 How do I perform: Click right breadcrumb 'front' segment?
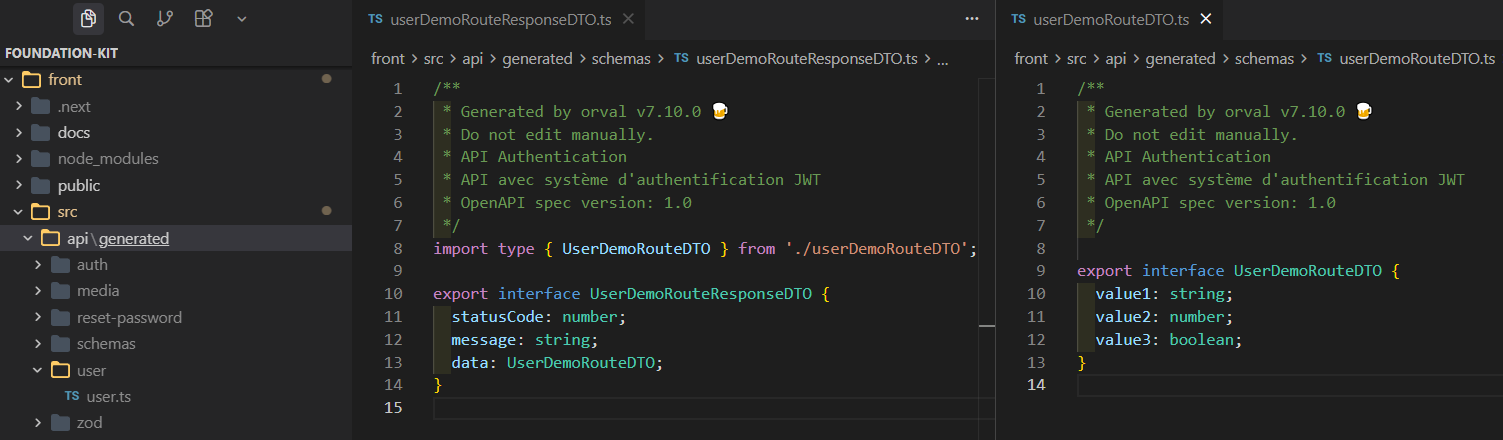pyautogui.click(x=1031, y=59)
